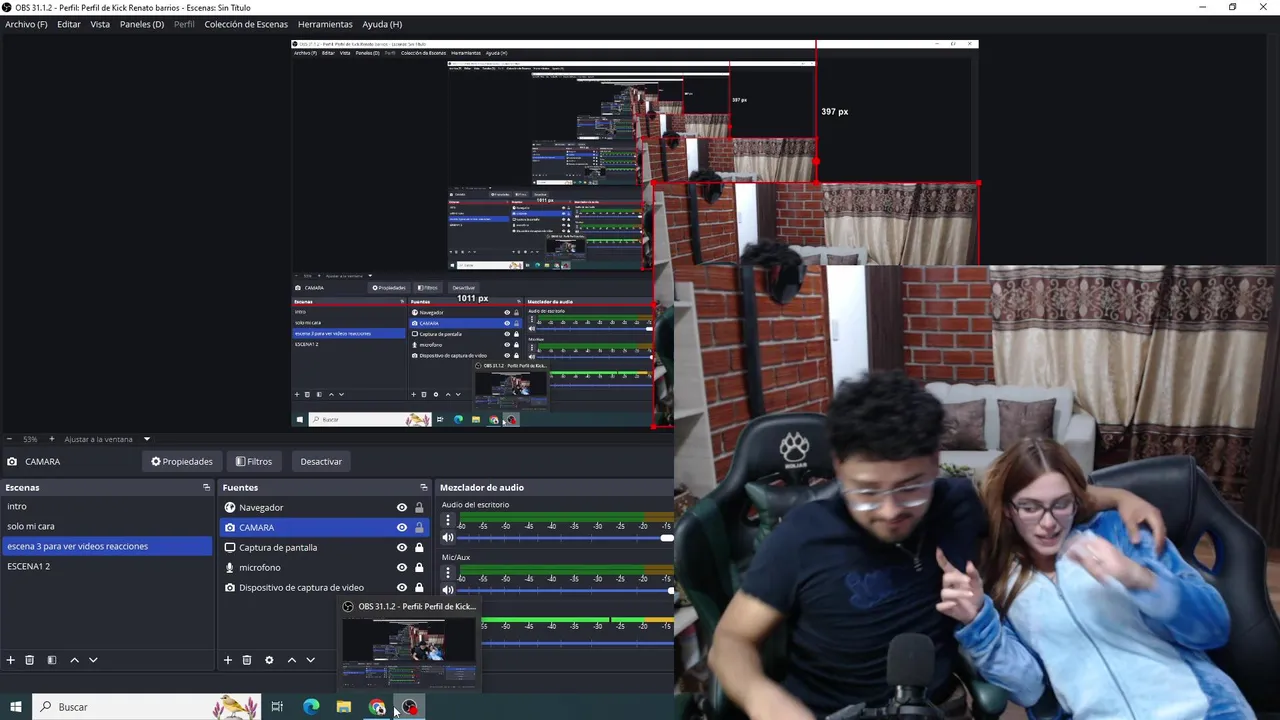Add a new scene with plus icon
1280x720 pixels.
11,660
